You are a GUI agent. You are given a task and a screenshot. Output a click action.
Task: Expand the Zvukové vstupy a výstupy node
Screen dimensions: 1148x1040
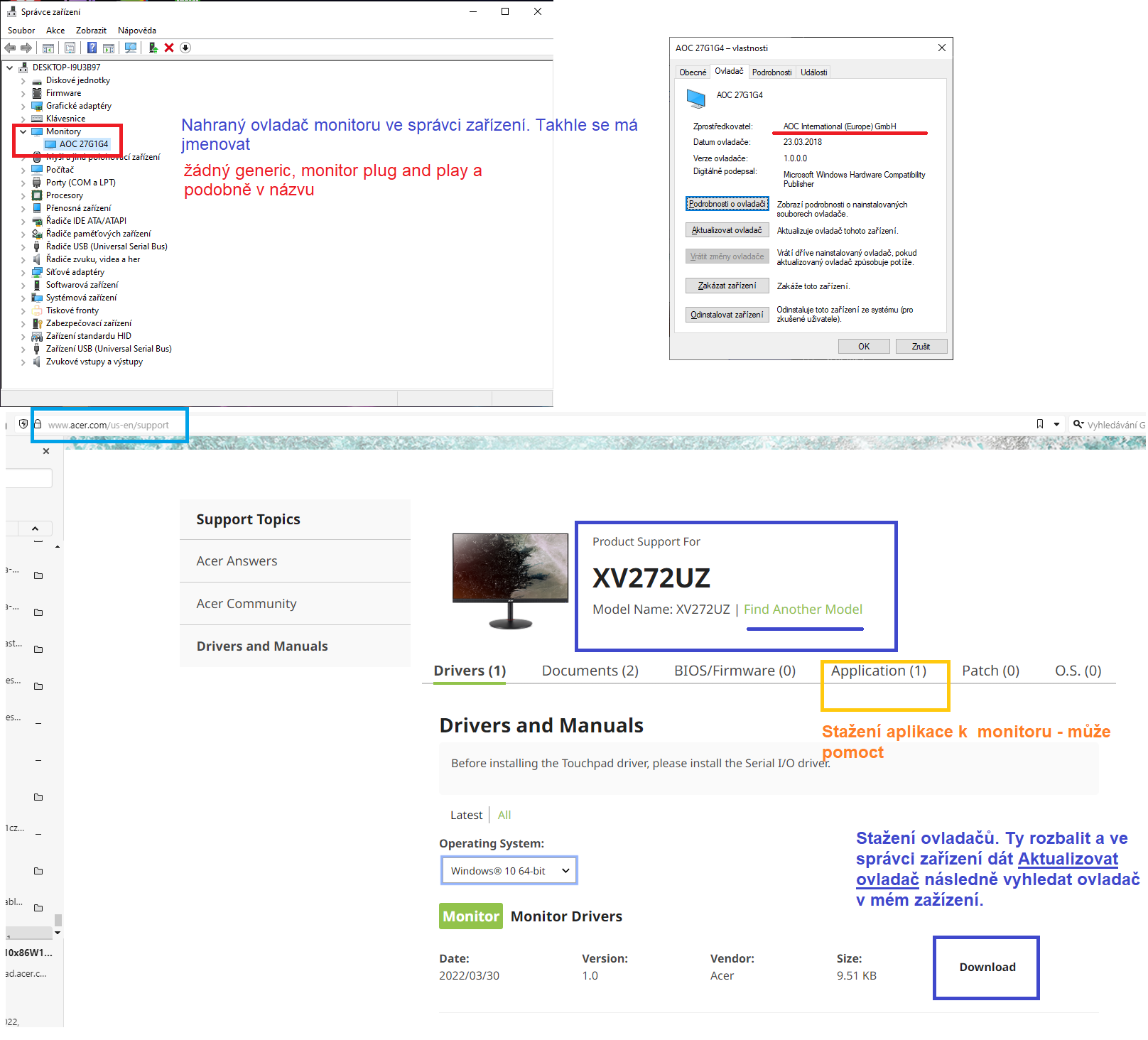pos(23,362)
